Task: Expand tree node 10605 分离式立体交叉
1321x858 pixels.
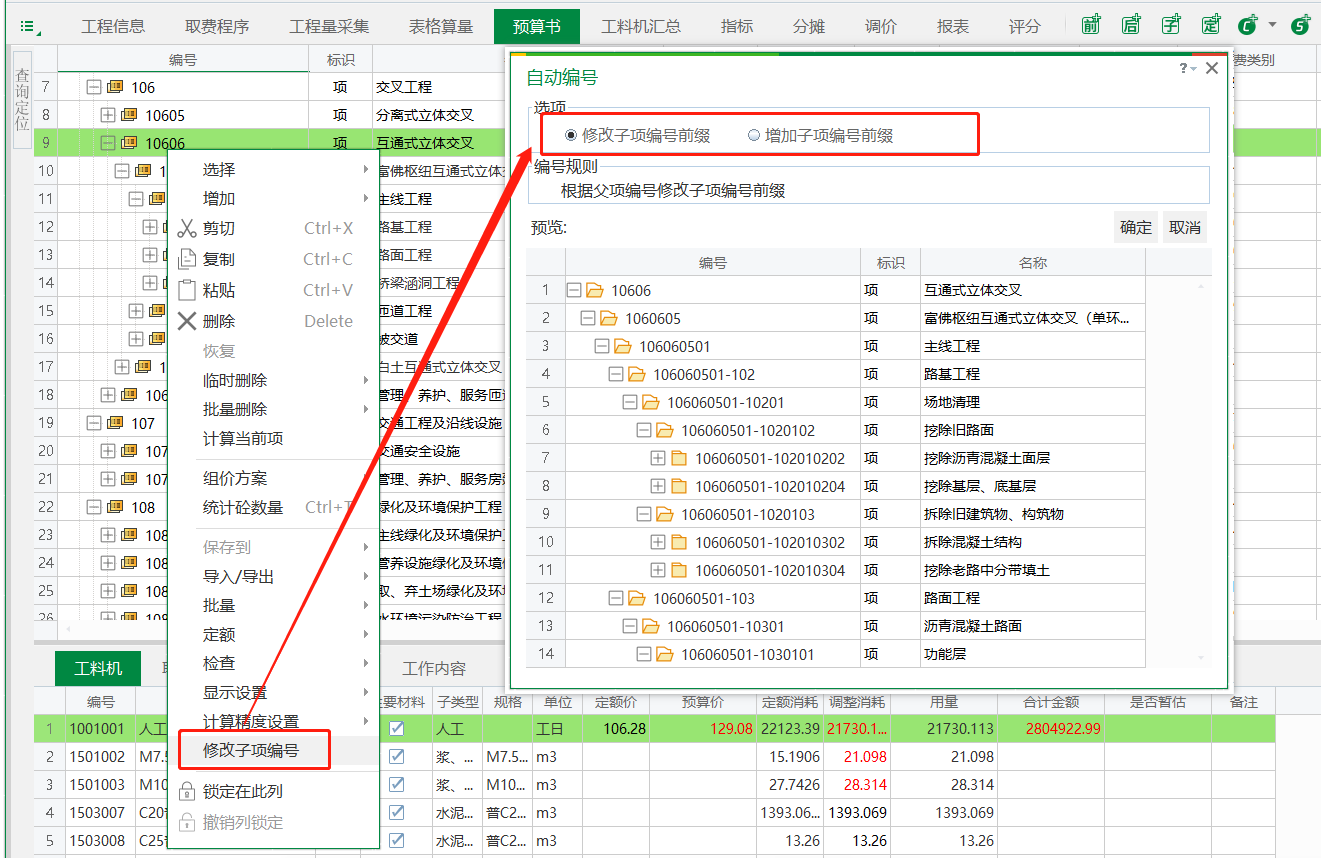Action: click(108, 115)
